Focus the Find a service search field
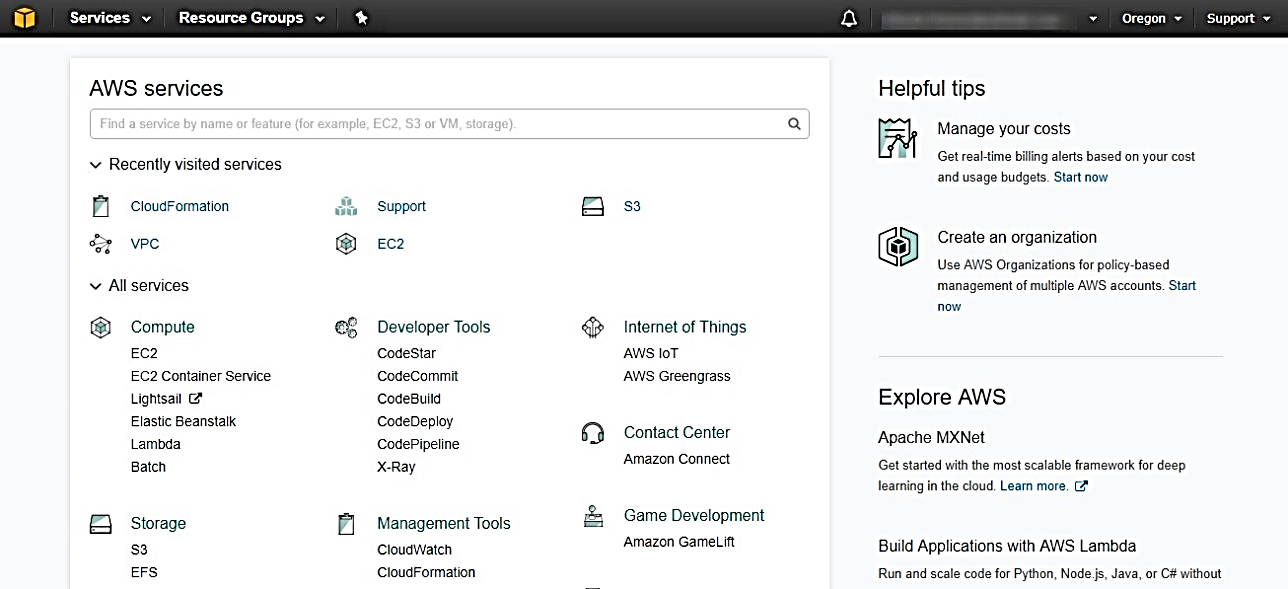Screen dimensions: 1288x589 449,124
